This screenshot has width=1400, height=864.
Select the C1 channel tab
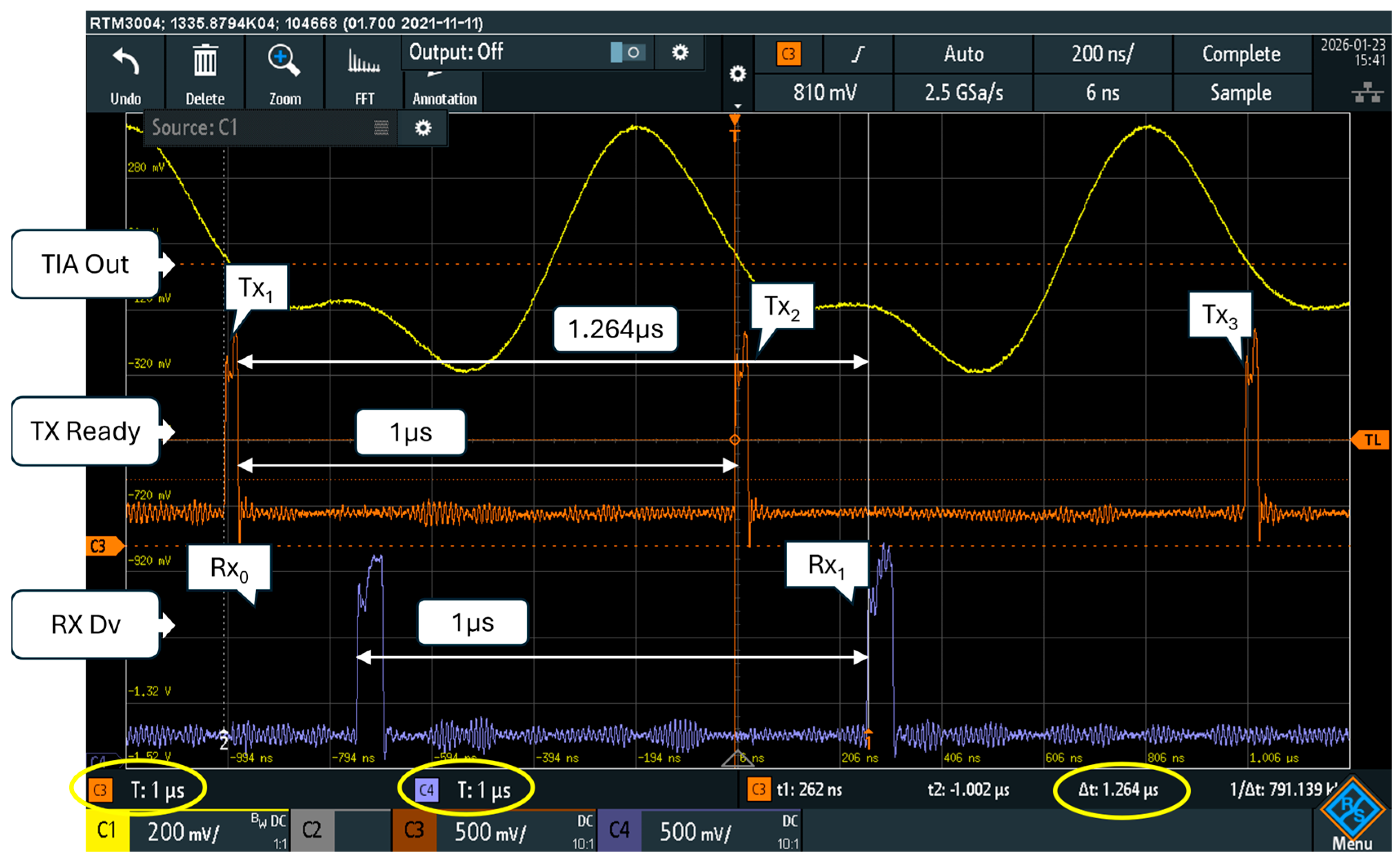pos(107,830)
